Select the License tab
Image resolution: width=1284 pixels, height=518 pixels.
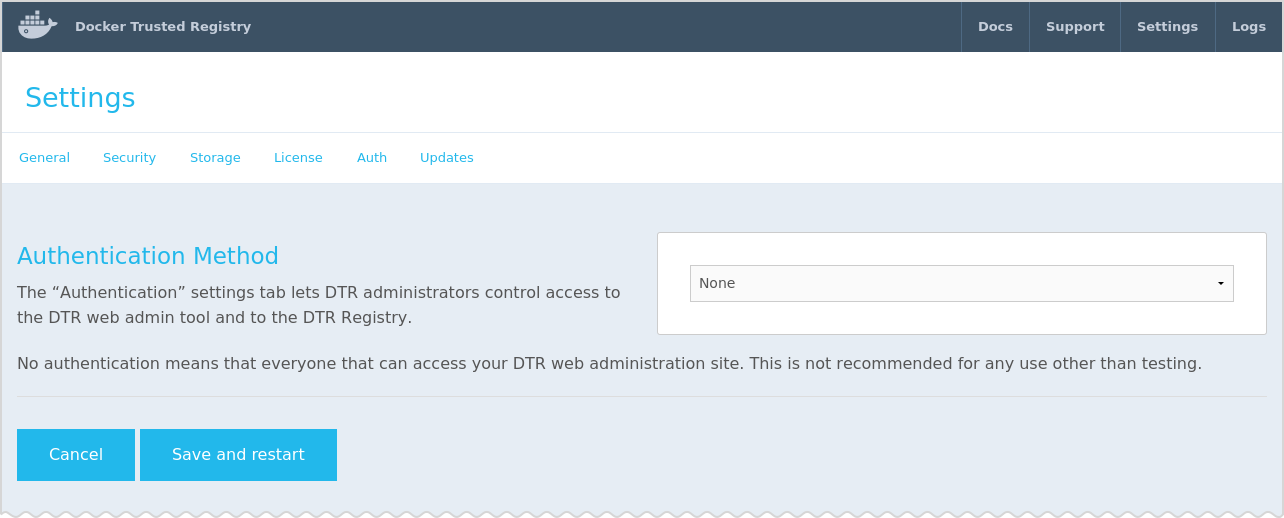point(298,158)
